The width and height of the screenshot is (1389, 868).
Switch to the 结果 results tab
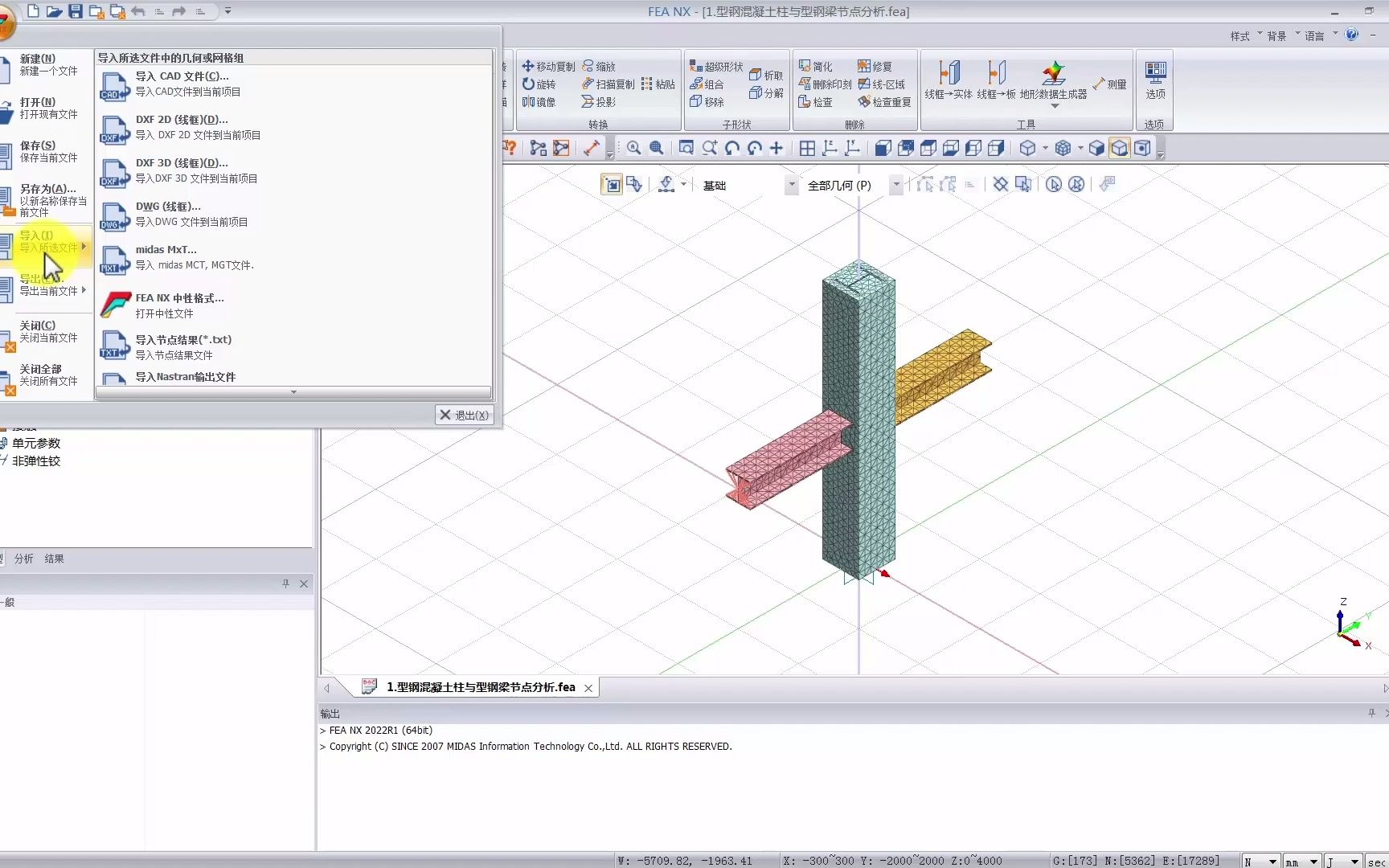pyautogui.click(x=54, y=559)
